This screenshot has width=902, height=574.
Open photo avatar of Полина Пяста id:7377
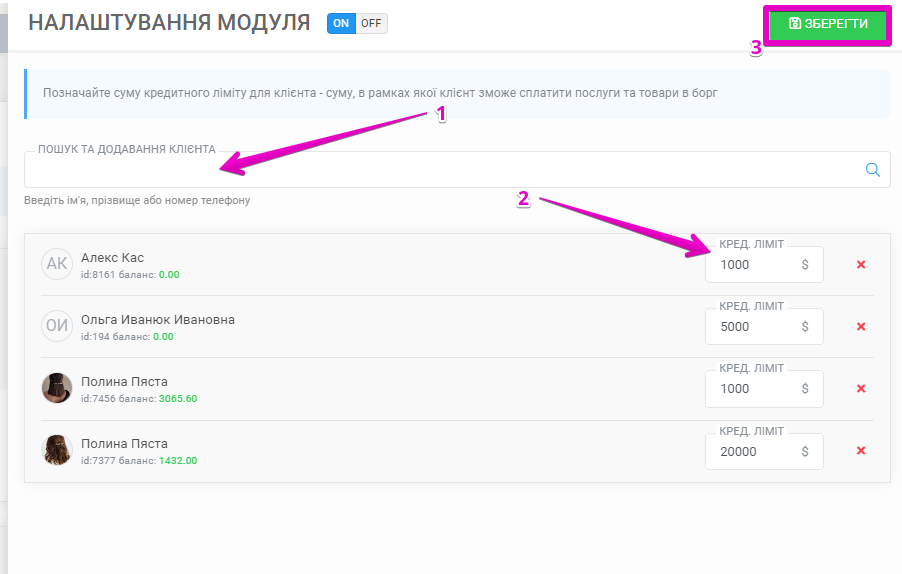[57, 450]
